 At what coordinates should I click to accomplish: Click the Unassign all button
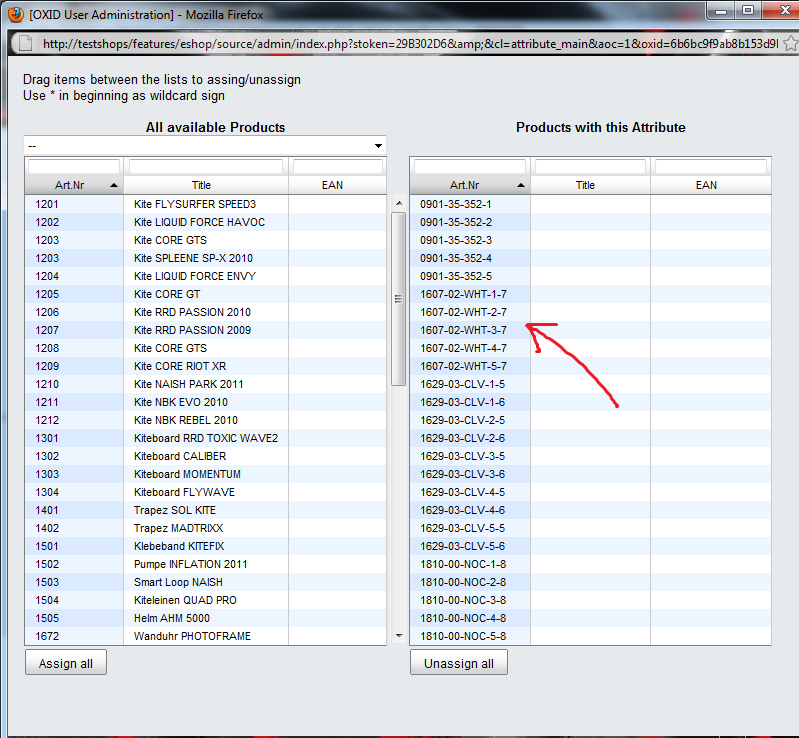click(459, 663)
